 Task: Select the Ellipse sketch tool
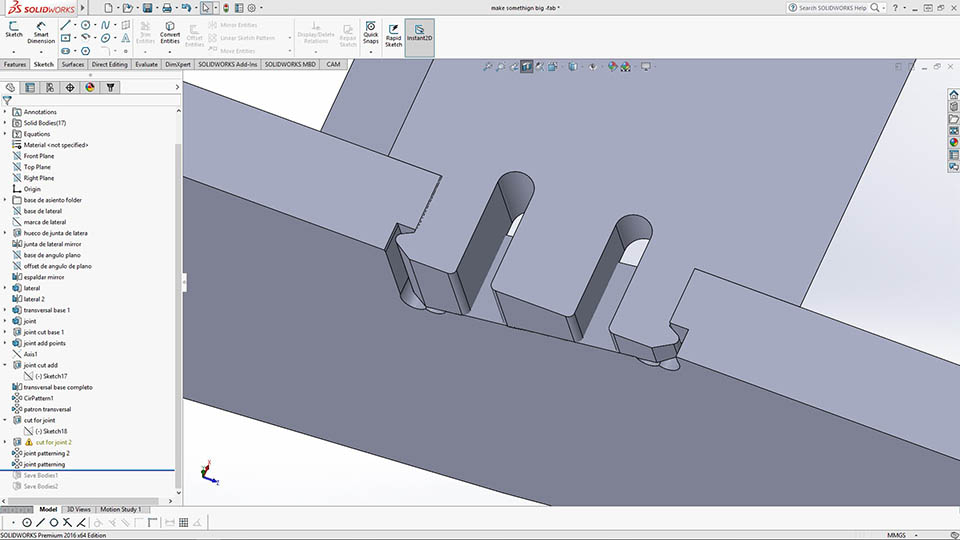pyautogui.click(x=105, y=38)
